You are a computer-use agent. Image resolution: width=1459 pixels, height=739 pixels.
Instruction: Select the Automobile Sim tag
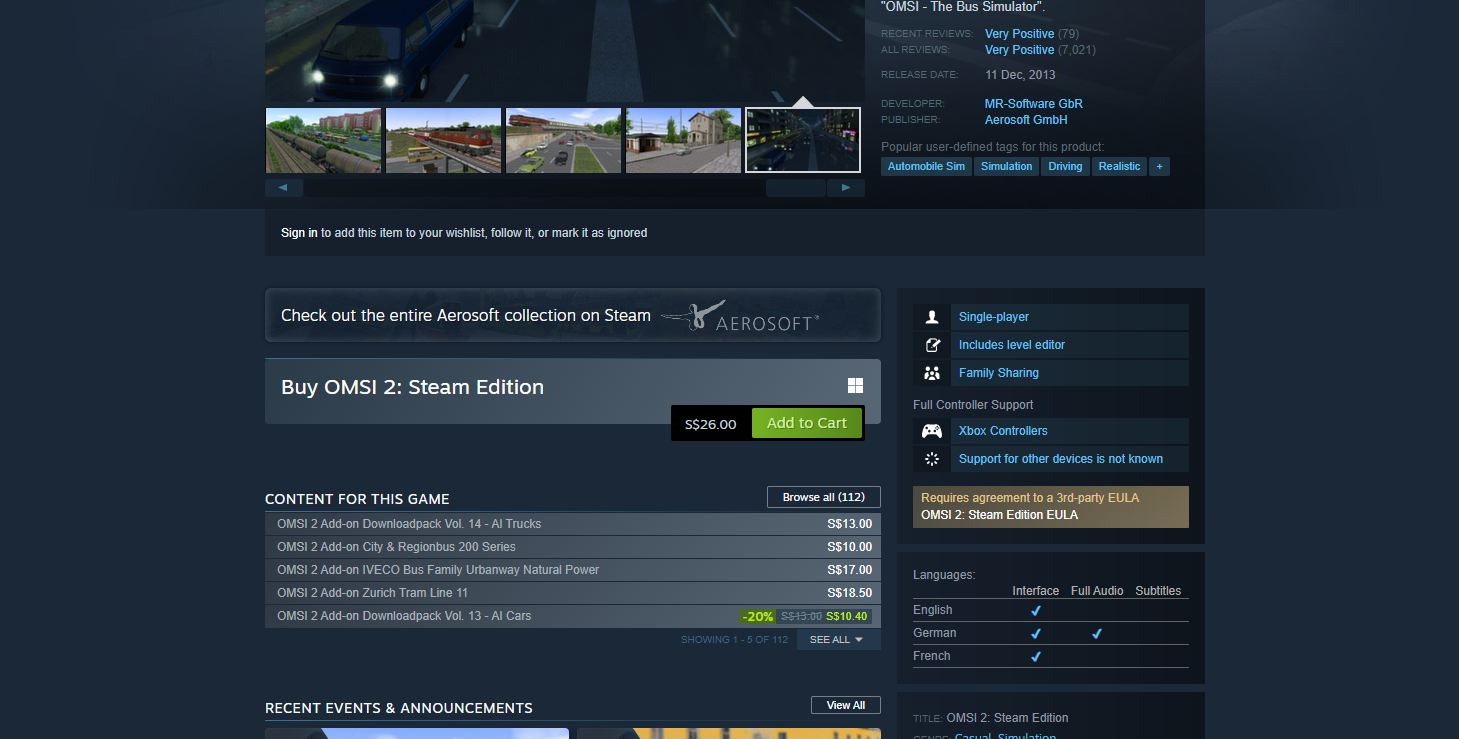[926, 167]
